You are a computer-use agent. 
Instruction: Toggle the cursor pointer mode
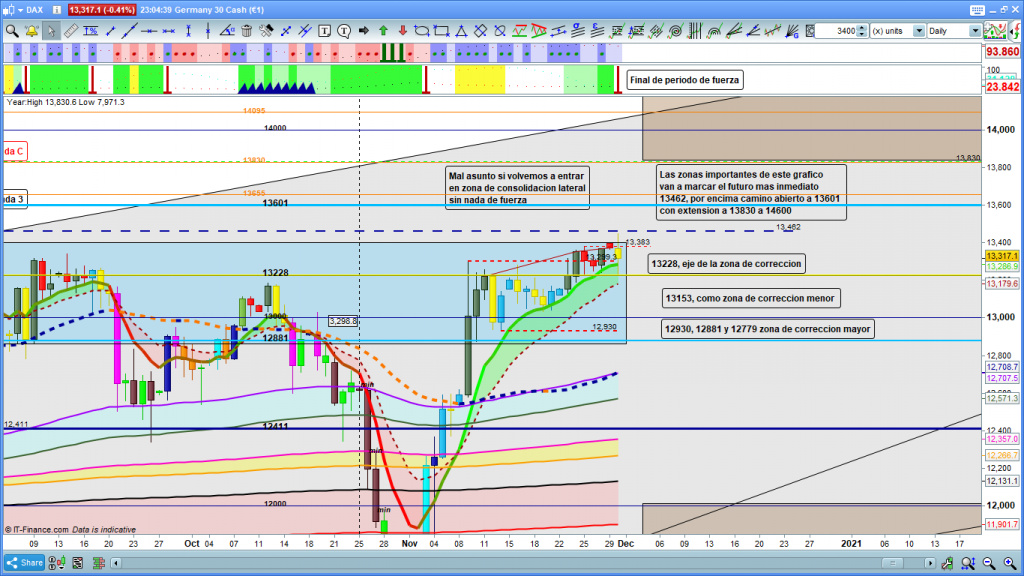pos(52,31)
